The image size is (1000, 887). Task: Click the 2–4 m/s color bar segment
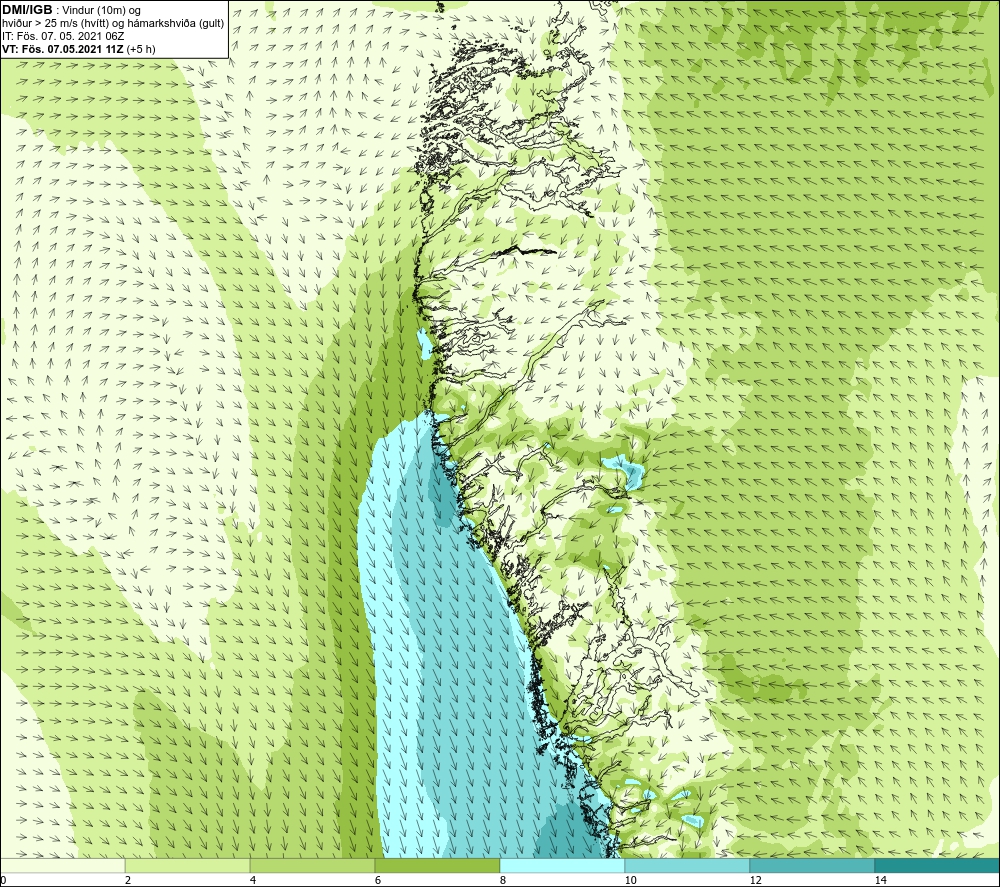[x=188, y=865]
